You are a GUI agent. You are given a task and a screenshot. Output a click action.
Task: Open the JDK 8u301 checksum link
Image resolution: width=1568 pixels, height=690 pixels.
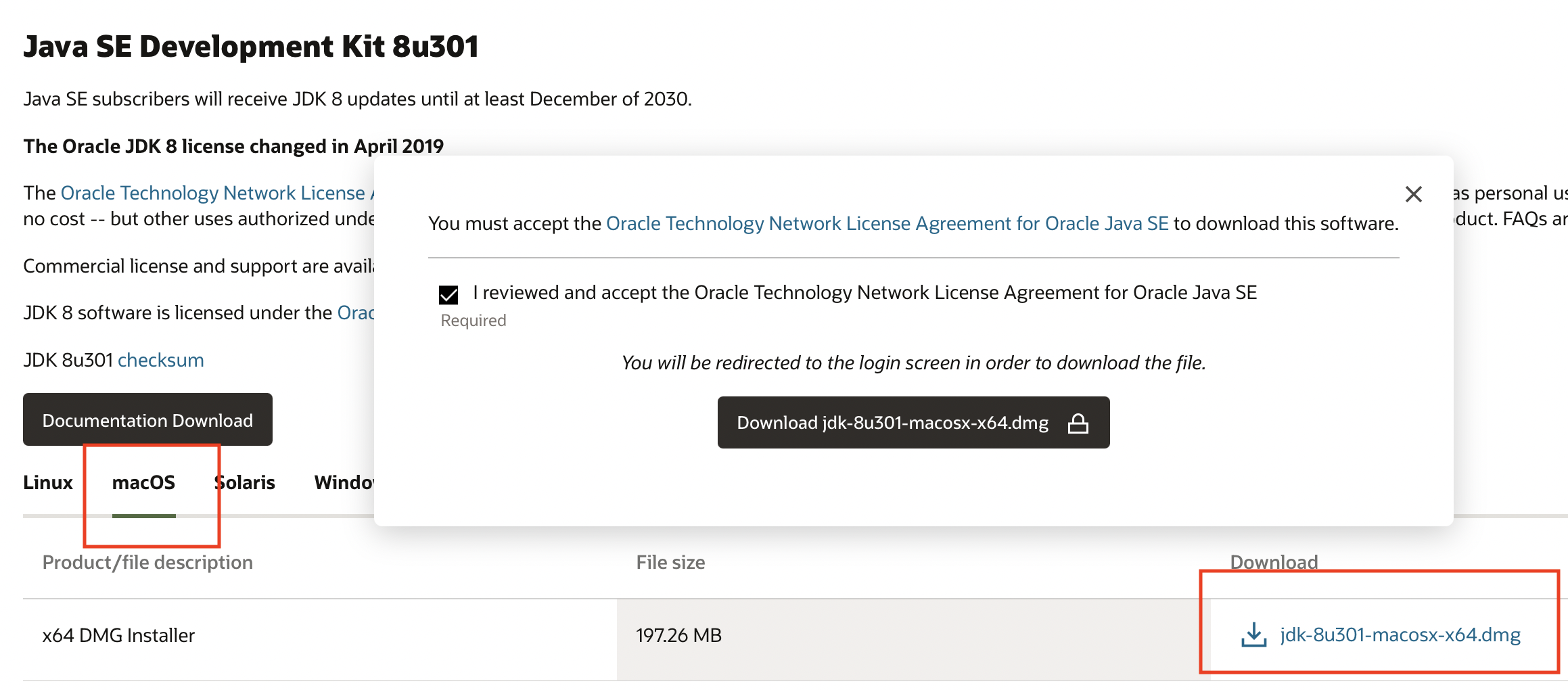click(161, 360)
